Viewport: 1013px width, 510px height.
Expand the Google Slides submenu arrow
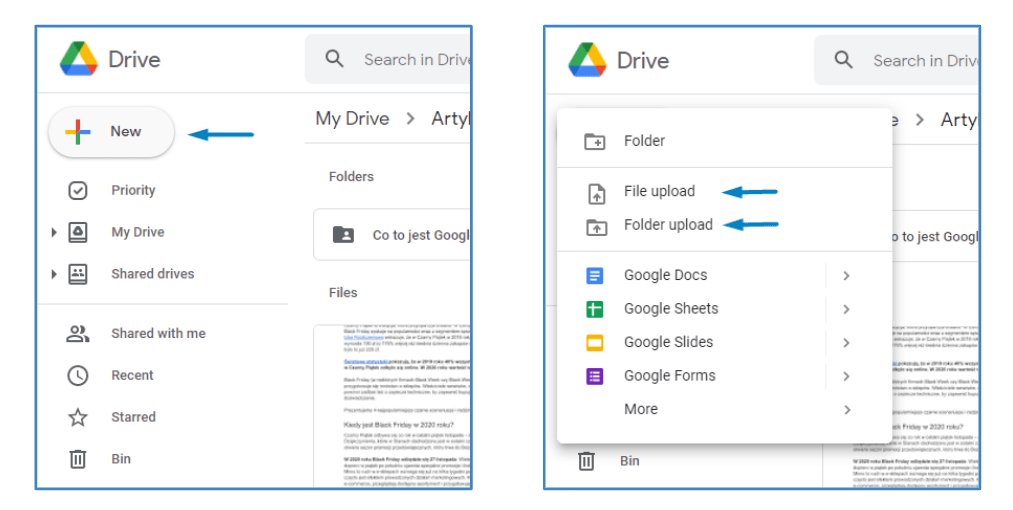pyautogui.click(x=846, y=343)
